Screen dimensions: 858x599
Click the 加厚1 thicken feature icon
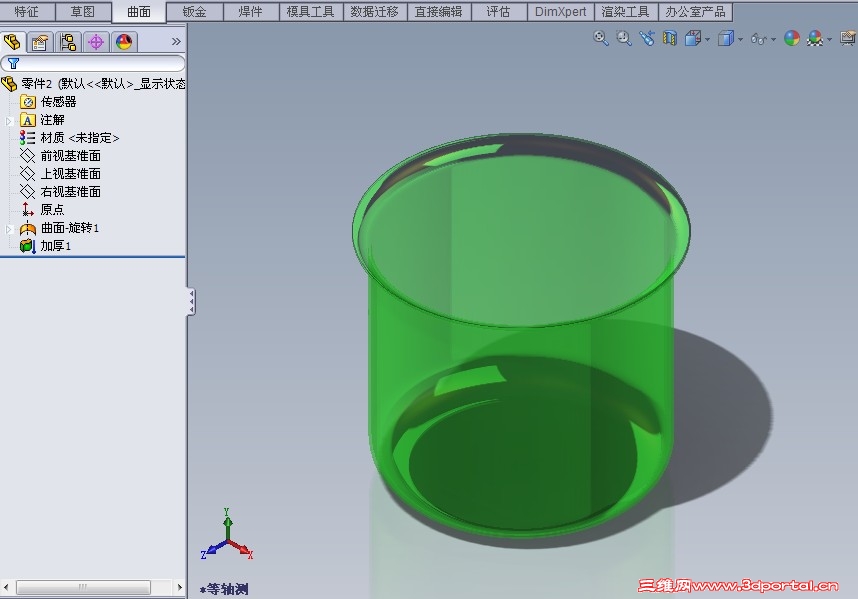tap(28, 246)
